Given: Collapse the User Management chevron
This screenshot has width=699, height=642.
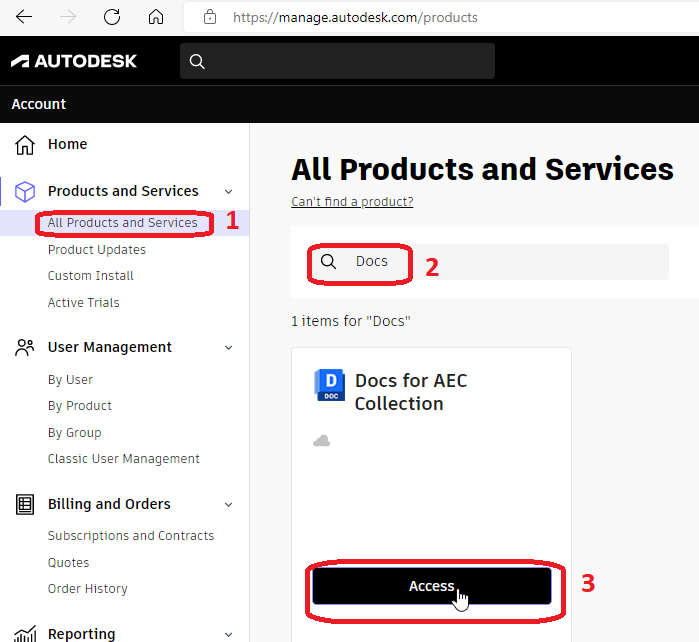Looking at the screenshot, I should (228, 348).
